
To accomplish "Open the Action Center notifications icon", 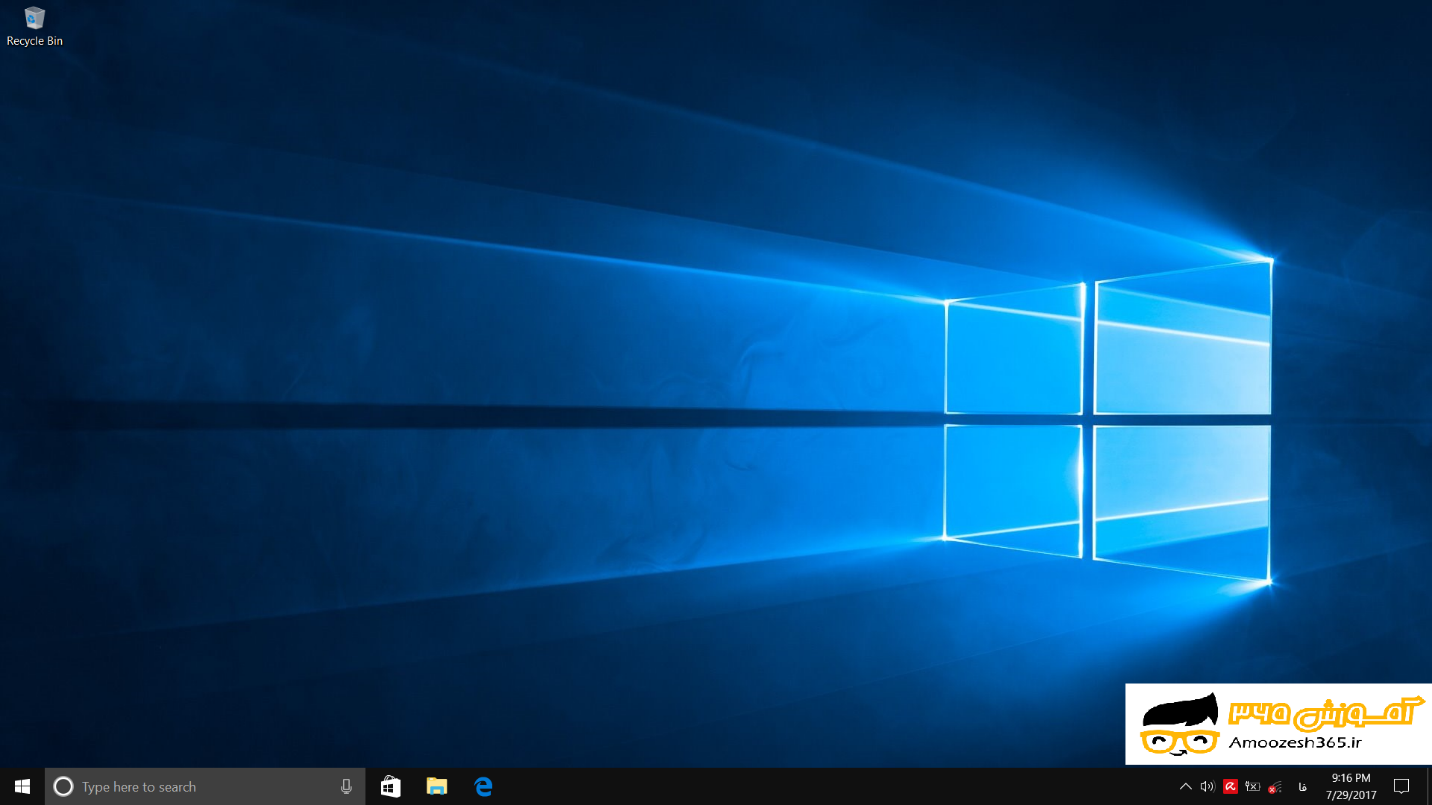I will click(1402, 787).
